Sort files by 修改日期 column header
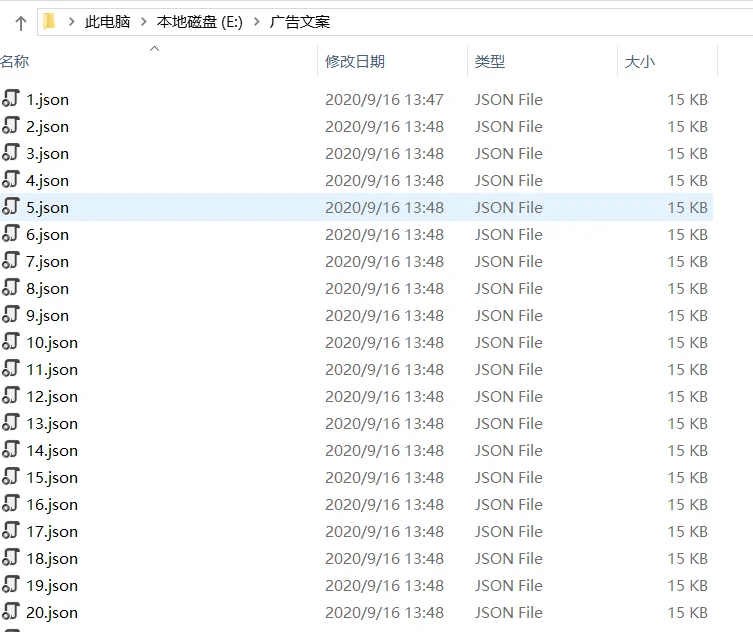Image resolution: width=753 pixels, height=632 pixels. click(355, 61)
